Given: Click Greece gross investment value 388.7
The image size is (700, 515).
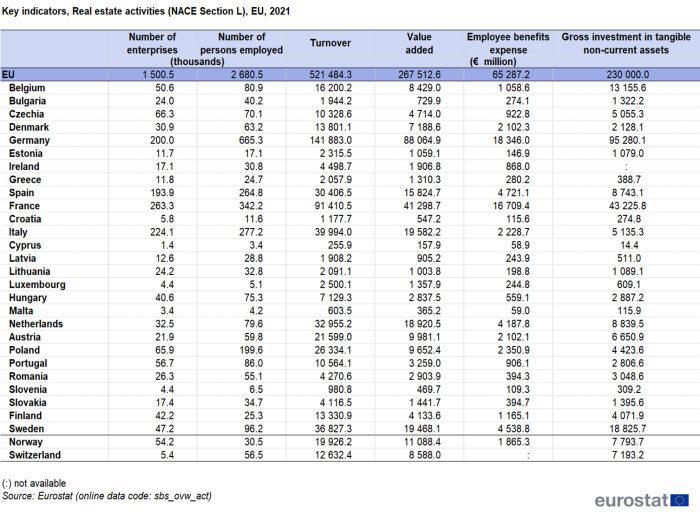Looking at the screenshot, I should tap(629, 179).
